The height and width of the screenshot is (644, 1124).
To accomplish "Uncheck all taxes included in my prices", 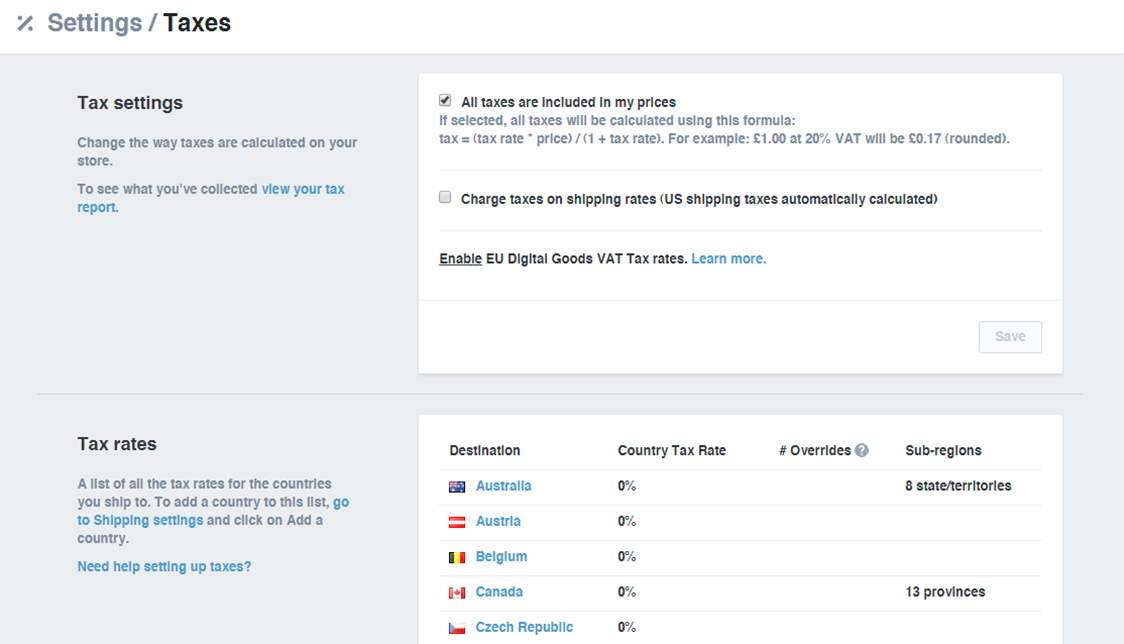I will point(444,99).
